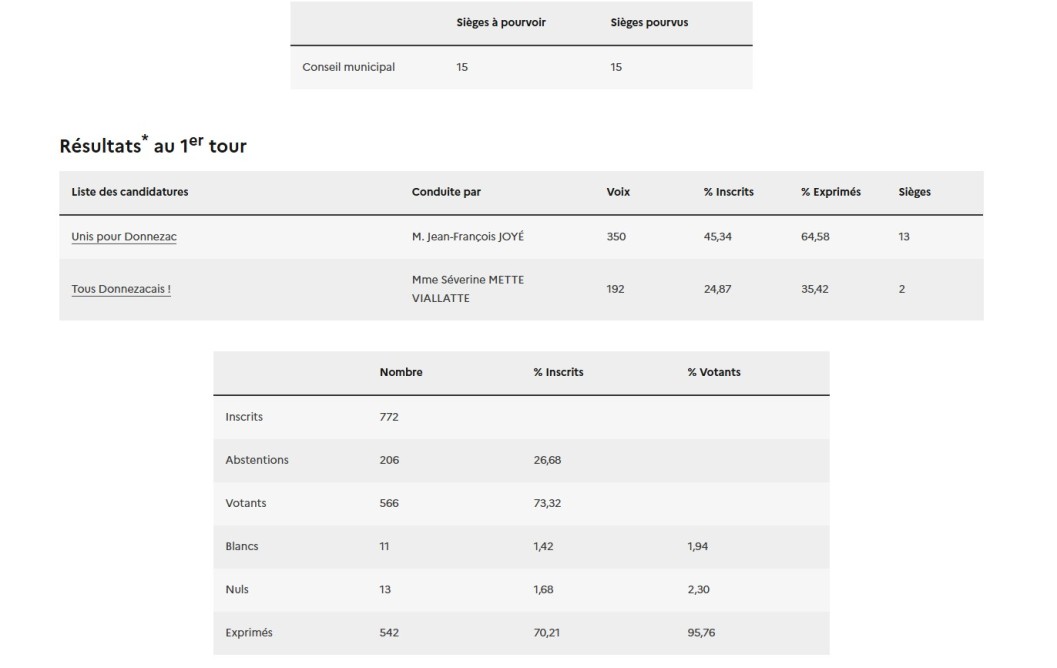Image resolution: width=1057 pixels, height=668 pixels.
Task: Click the Liste des candidatures column header
Action: (130, 192)
